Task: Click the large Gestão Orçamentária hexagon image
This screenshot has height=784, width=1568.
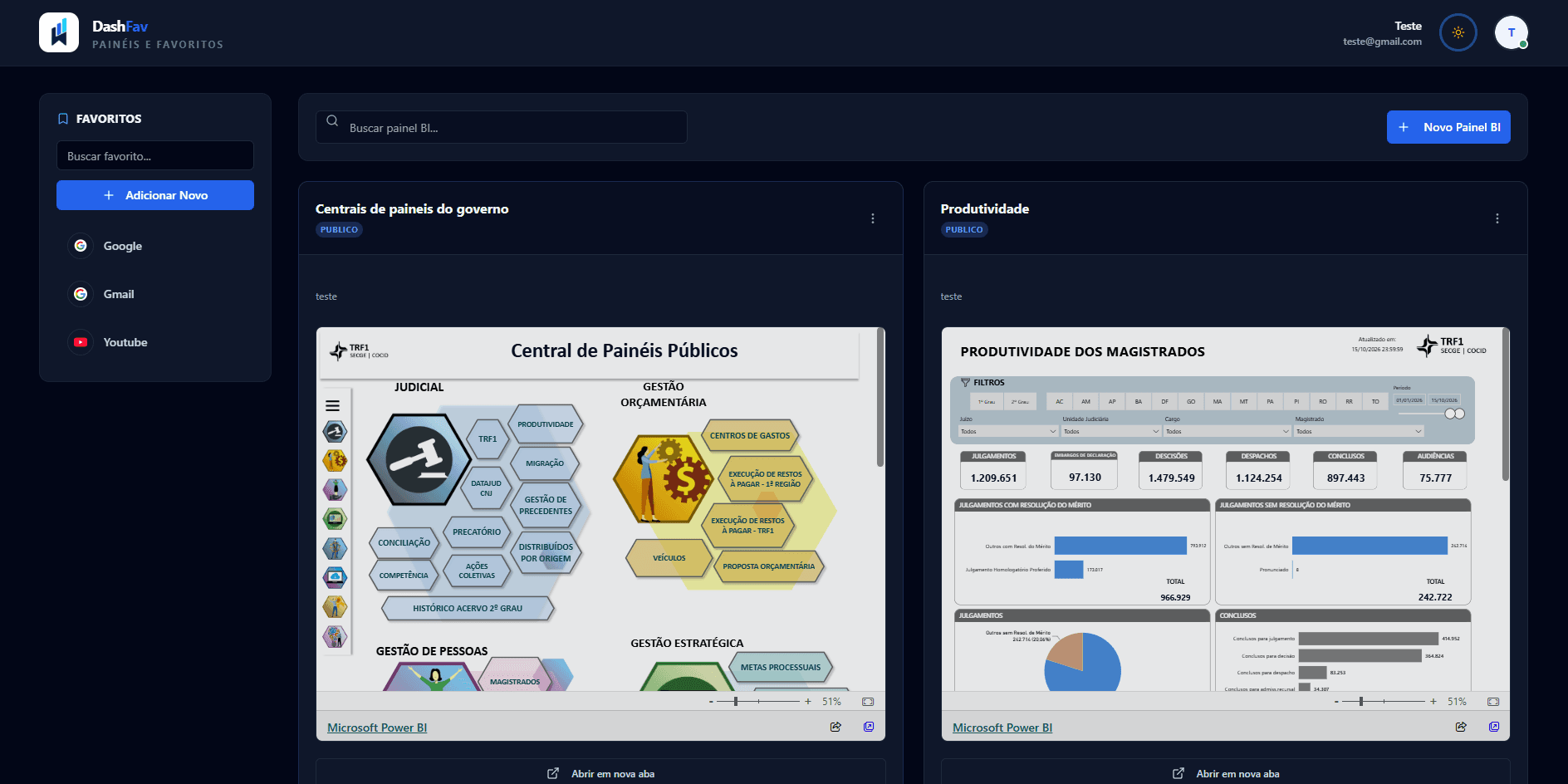Action: (664, 478)
